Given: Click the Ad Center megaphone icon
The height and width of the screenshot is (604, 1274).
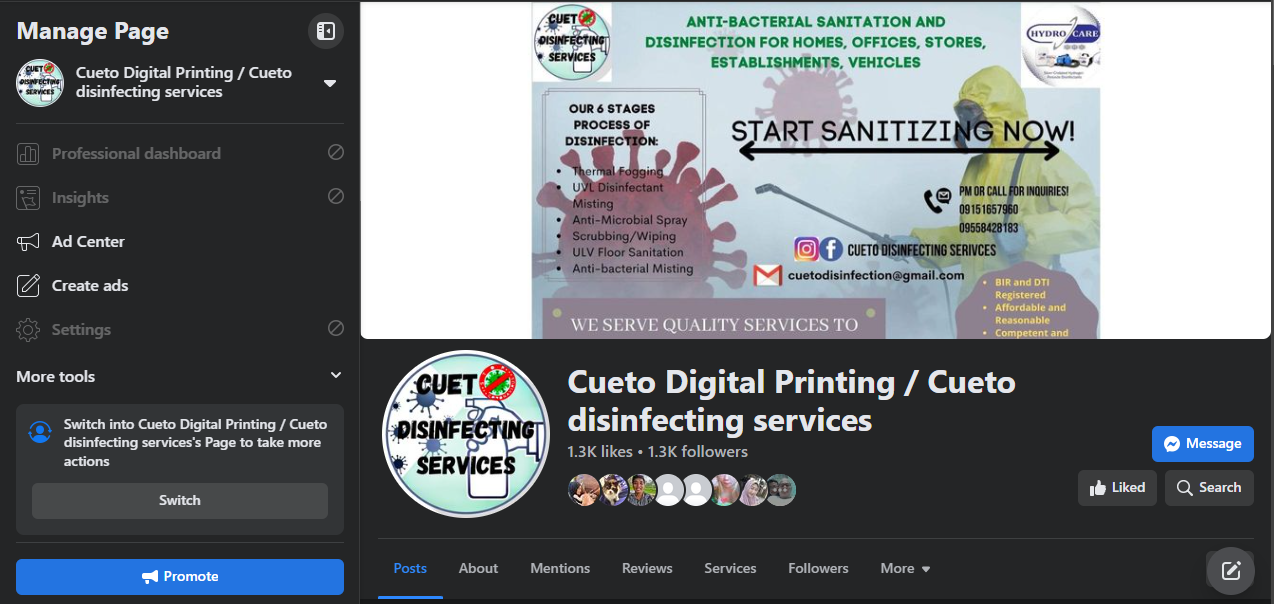Looking at the screenshot, I should point(28,242).
